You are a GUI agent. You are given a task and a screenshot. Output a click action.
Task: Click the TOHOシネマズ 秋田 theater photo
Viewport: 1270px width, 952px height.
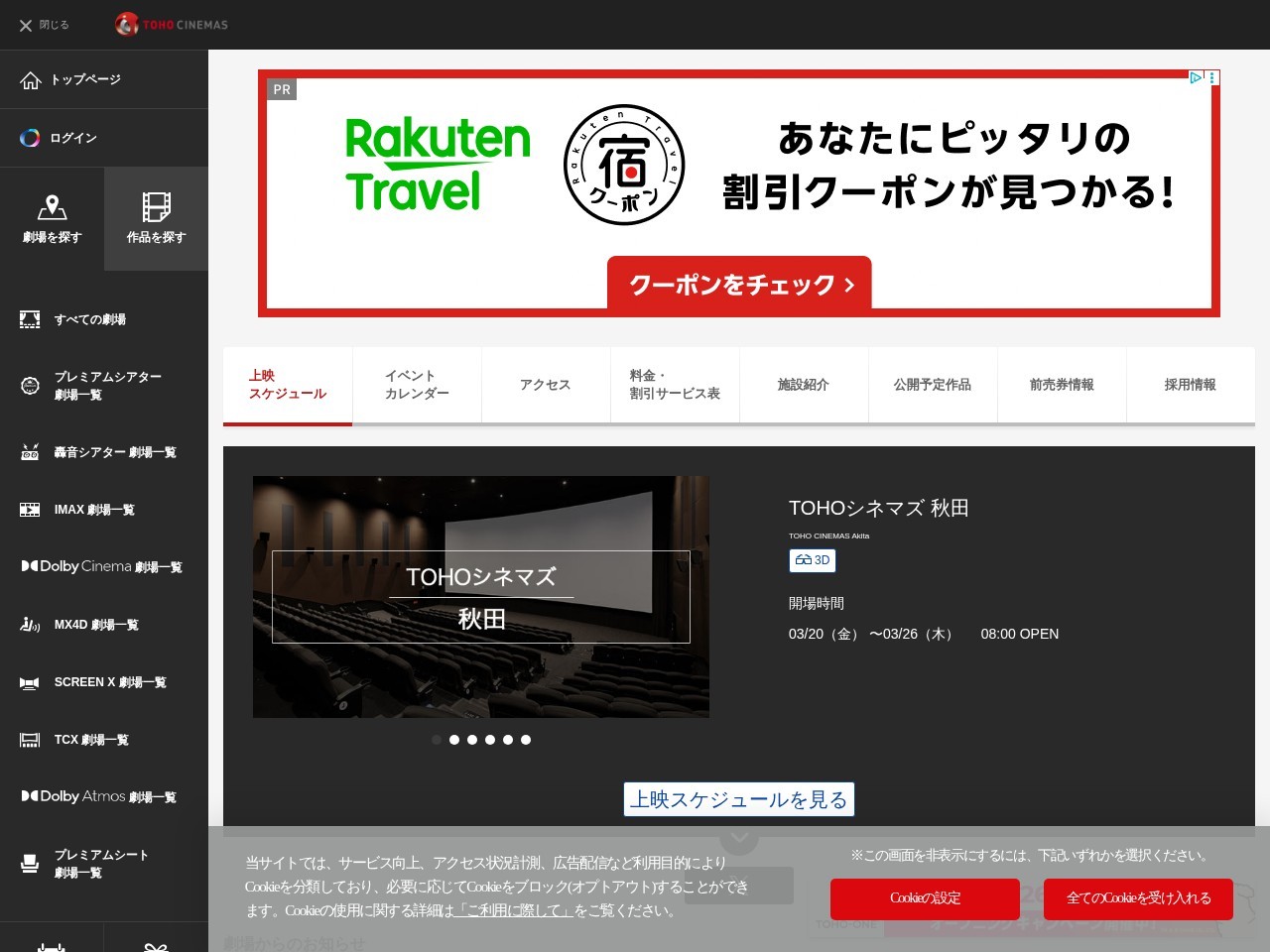click(x=480, y=596)
